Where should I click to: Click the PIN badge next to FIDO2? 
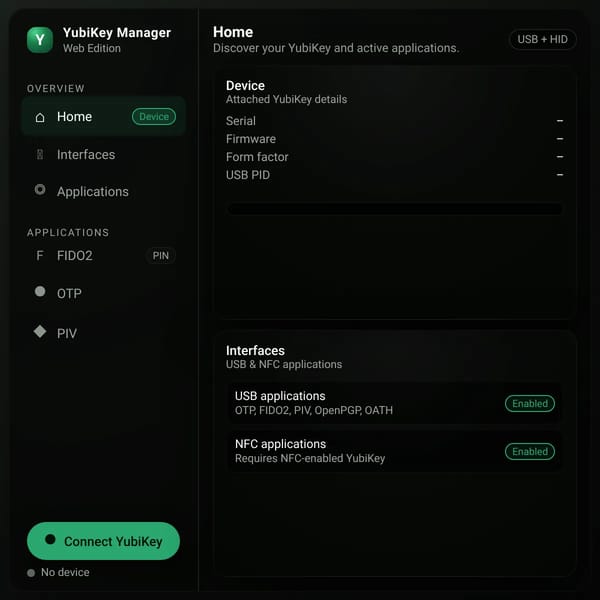coord(161,256)
